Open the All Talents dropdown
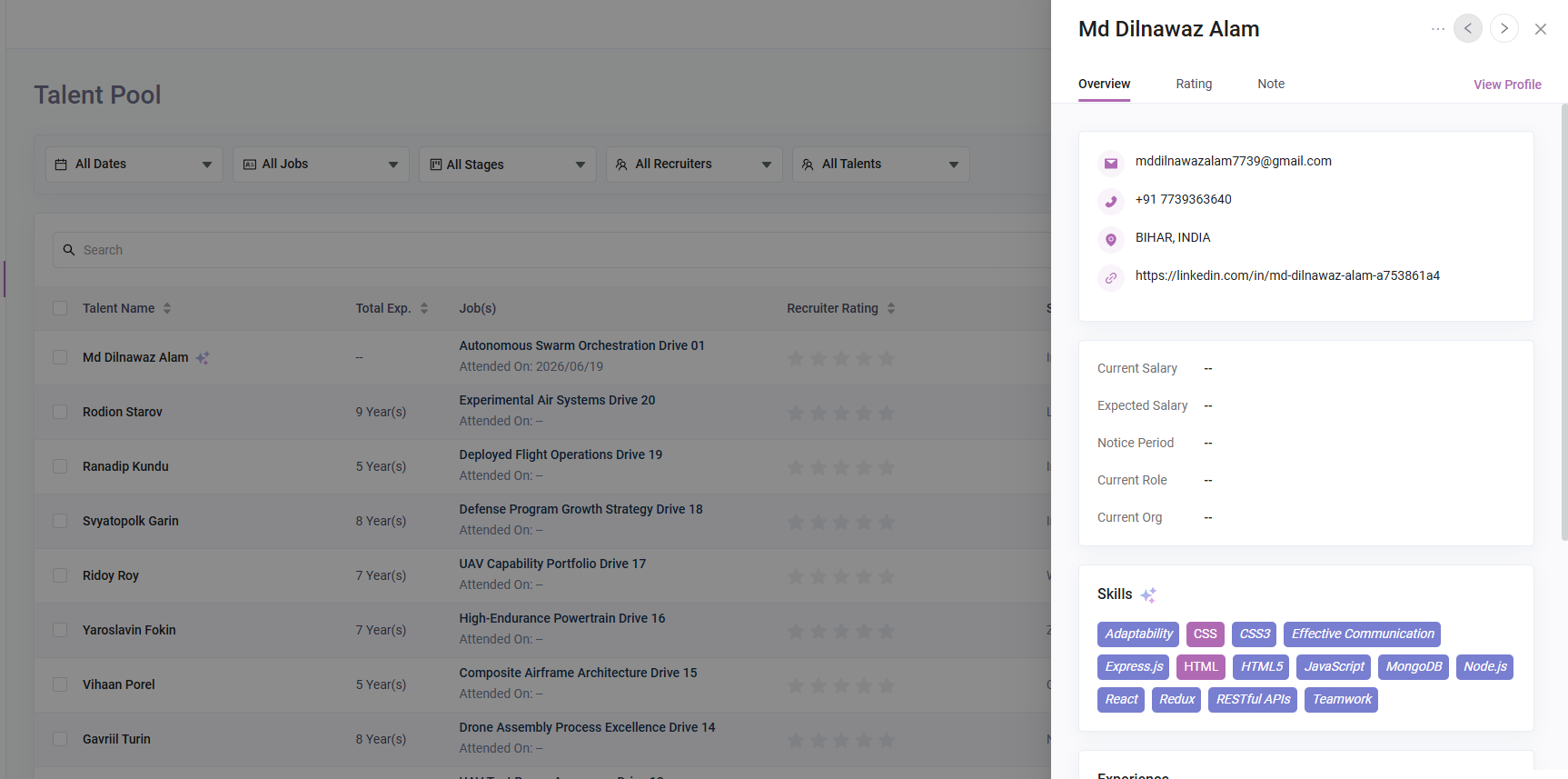 (x=881, y=165)
